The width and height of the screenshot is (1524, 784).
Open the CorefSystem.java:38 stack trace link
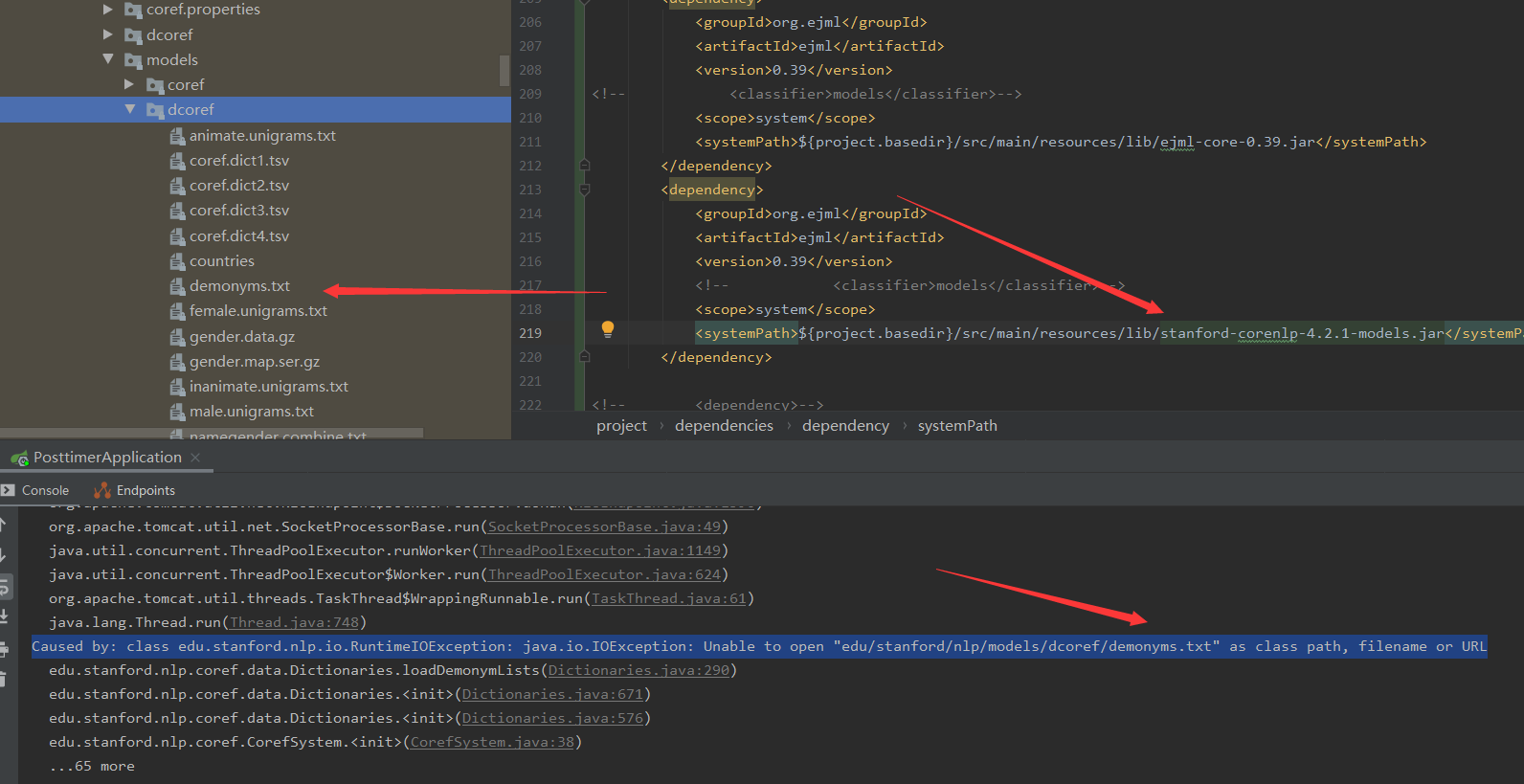coord(492,742)
